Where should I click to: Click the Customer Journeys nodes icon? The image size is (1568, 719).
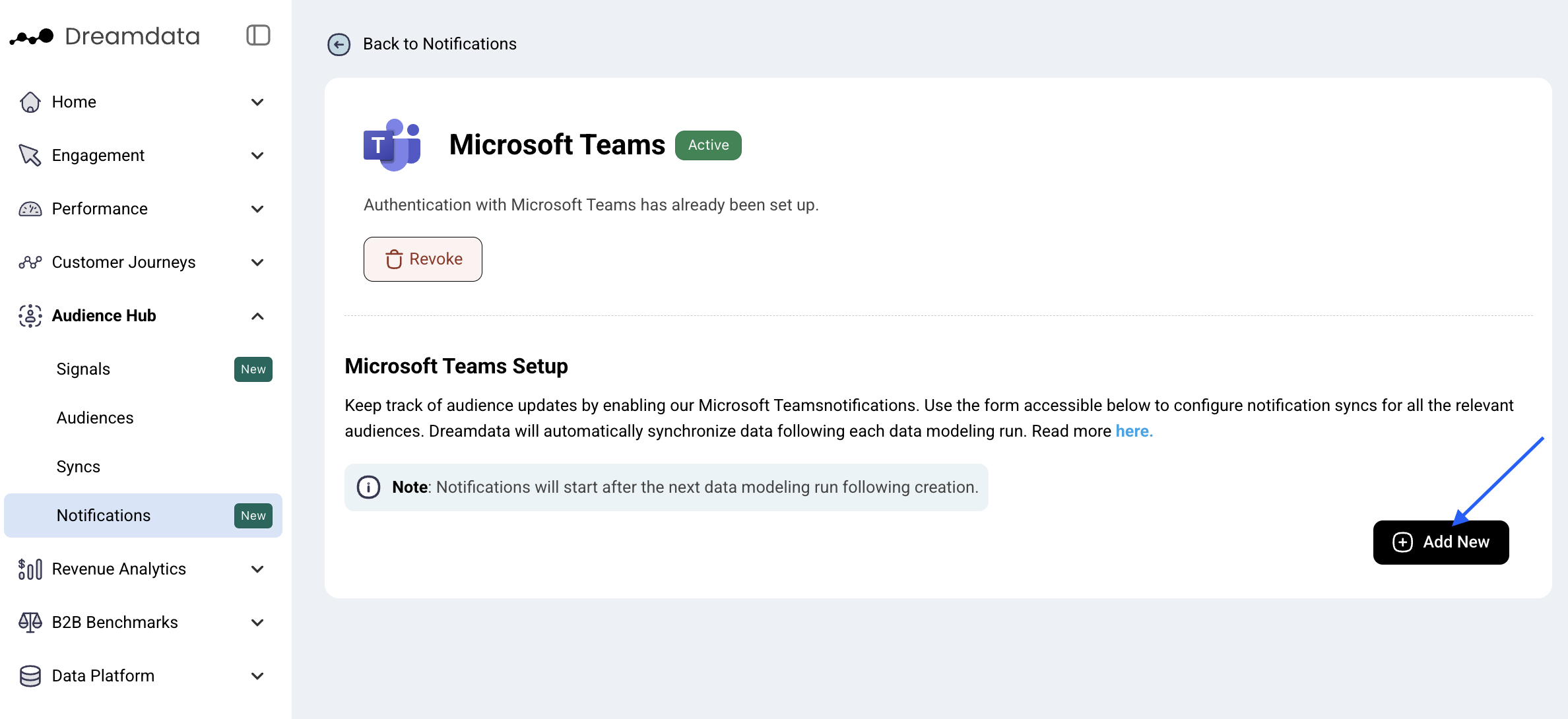(x=30, y=263)
